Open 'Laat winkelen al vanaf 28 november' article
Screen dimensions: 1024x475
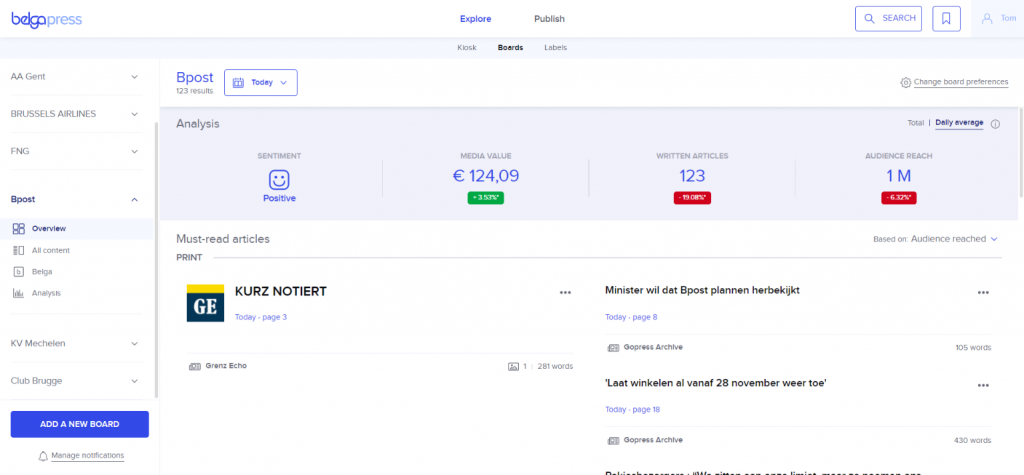click(x=716, y=383)
